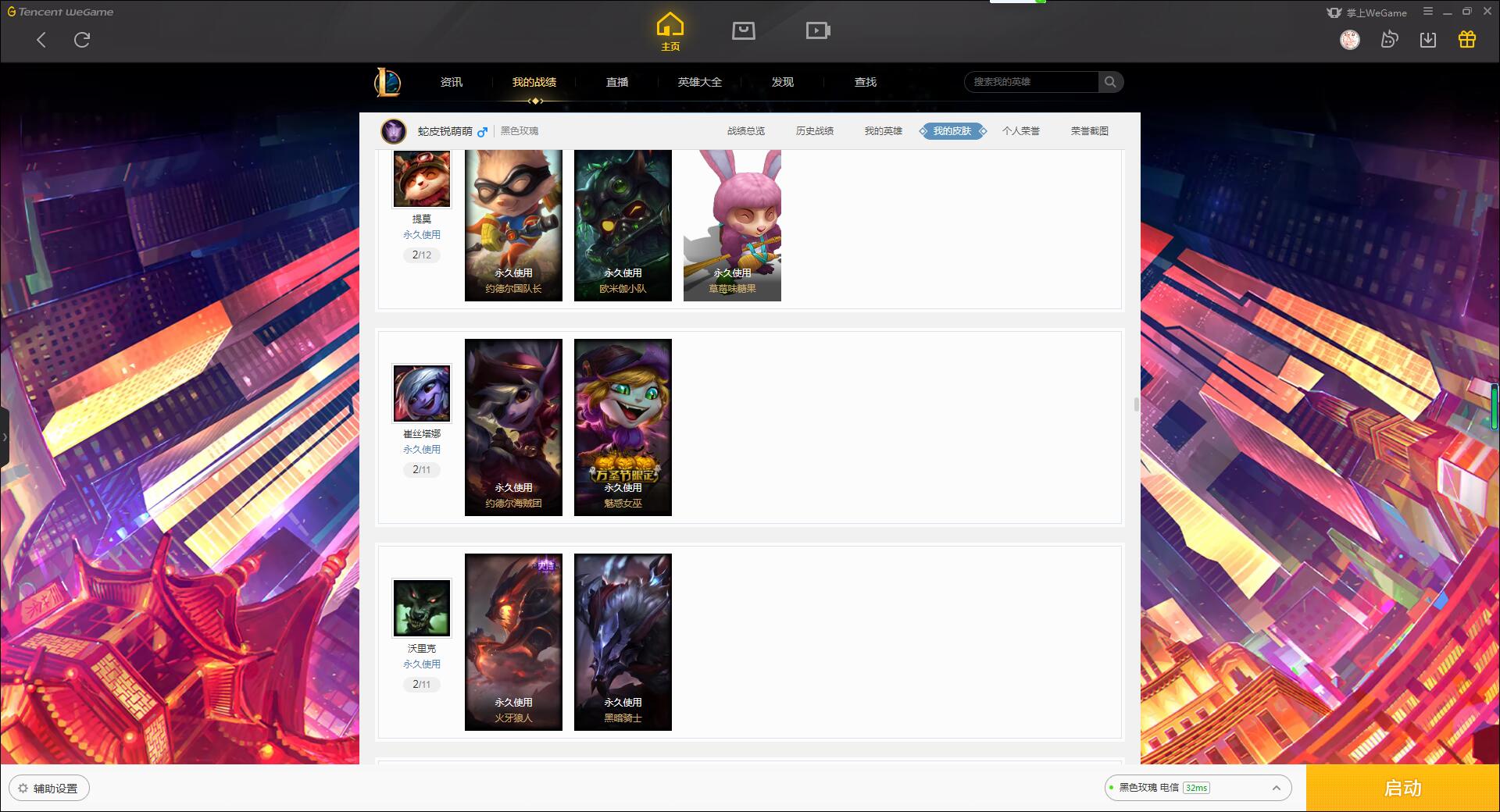Click the 崔丝塔娜 champion portrait
1500x812 pixels.
point(422,394)
